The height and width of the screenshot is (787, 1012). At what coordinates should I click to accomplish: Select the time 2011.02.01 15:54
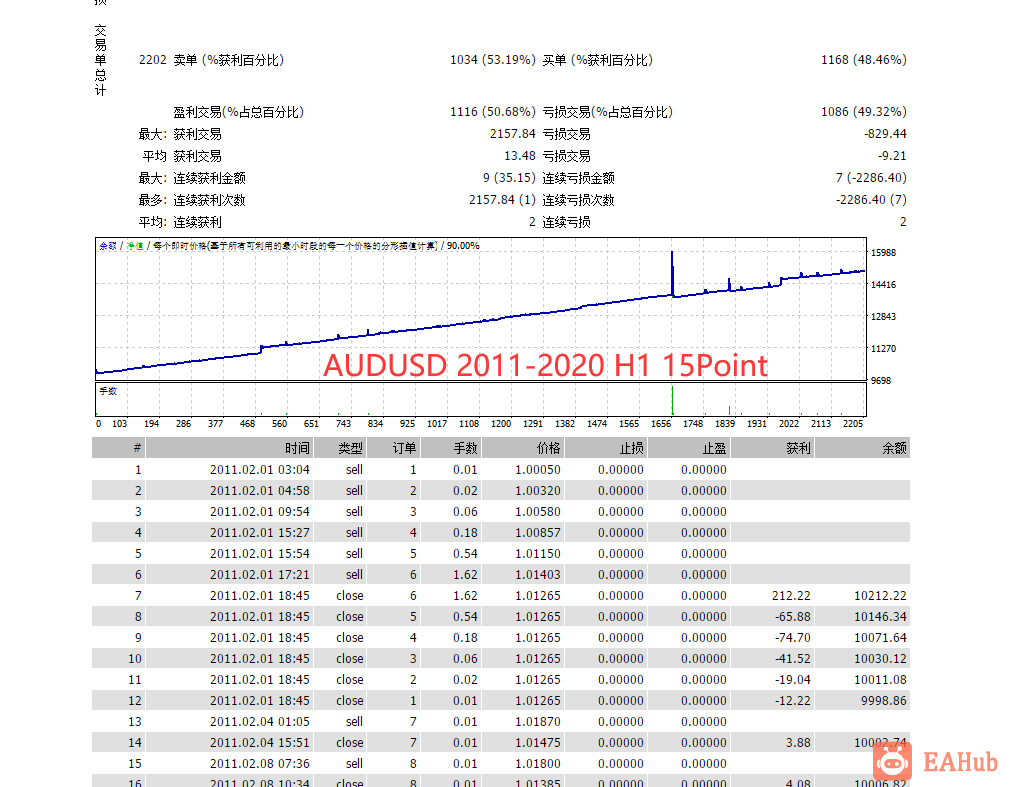tap(259, 553)
